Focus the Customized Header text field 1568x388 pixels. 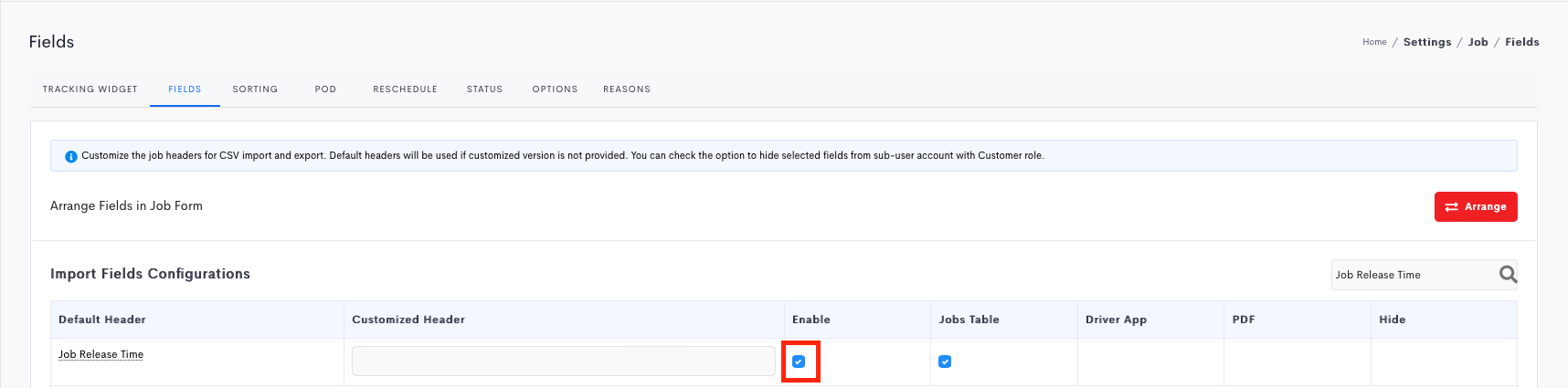coord(564,361)
